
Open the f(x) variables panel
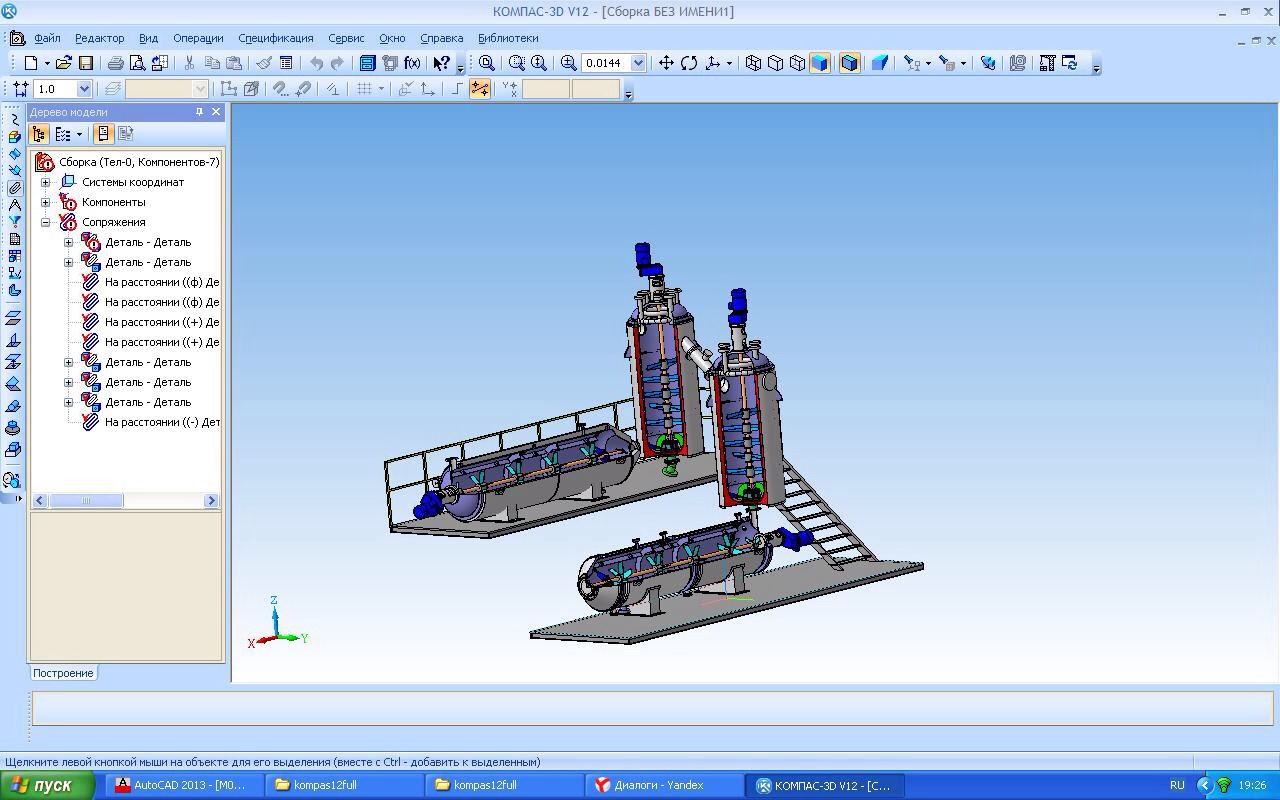click(412, 63)
